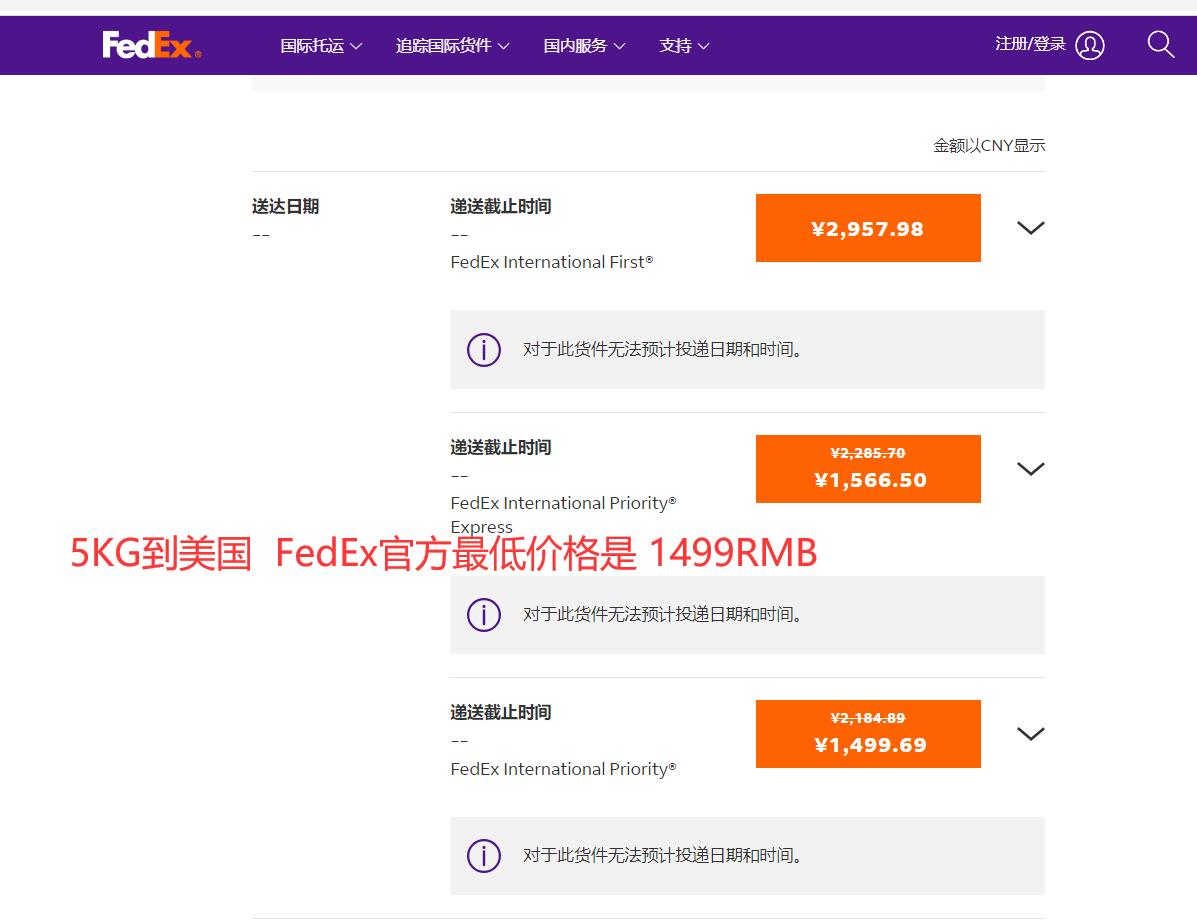The image size is (1197, 921).
Task: Expand FedEx International First details chevron
Action: [x=1030, y=228]
